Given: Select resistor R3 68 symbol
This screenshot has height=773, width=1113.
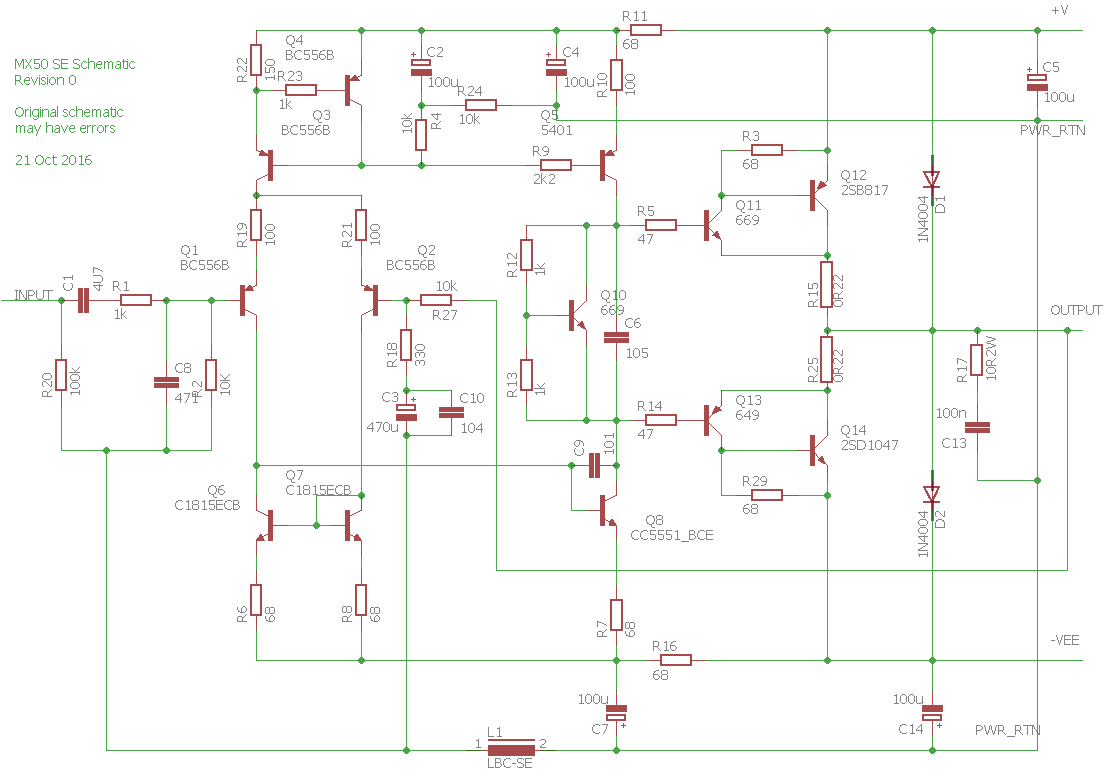Looking at the screenshot, I should tap(767, 150).
